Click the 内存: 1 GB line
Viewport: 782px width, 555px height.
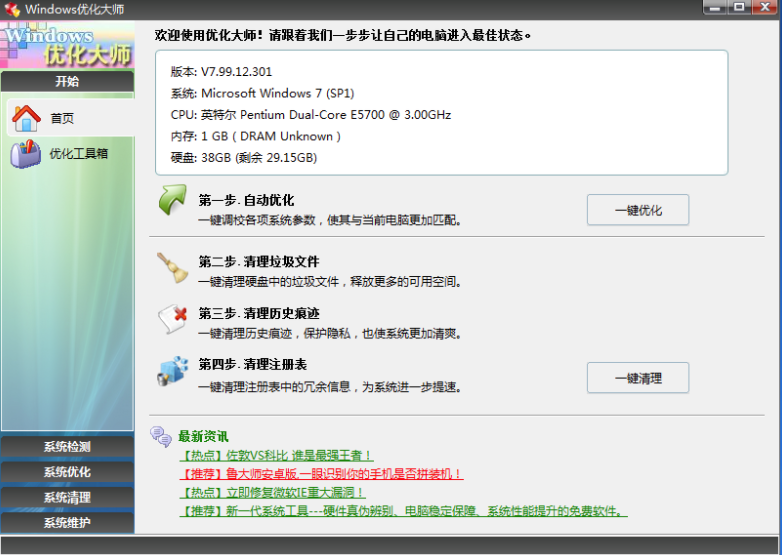[256, 136]
